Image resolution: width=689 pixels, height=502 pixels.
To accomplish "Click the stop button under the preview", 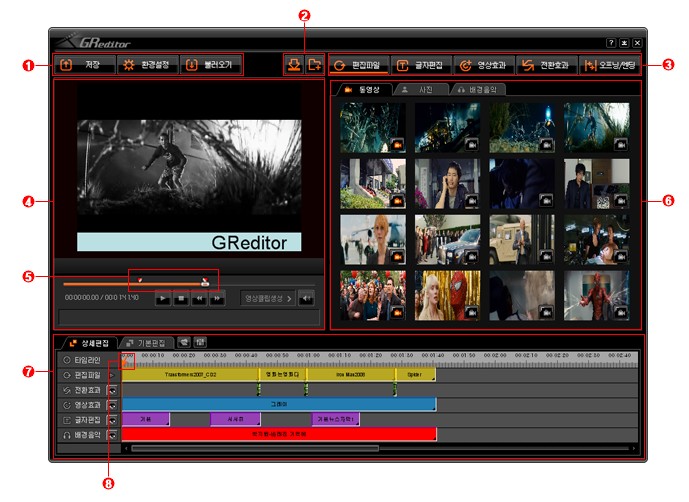I will (x=181, y=299).
